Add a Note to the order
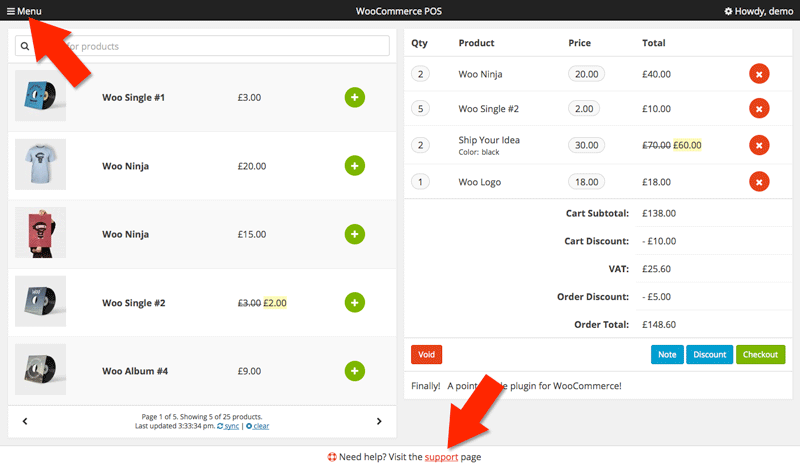The width and height of the screenshot is (800, 465). tap(665, 354)
